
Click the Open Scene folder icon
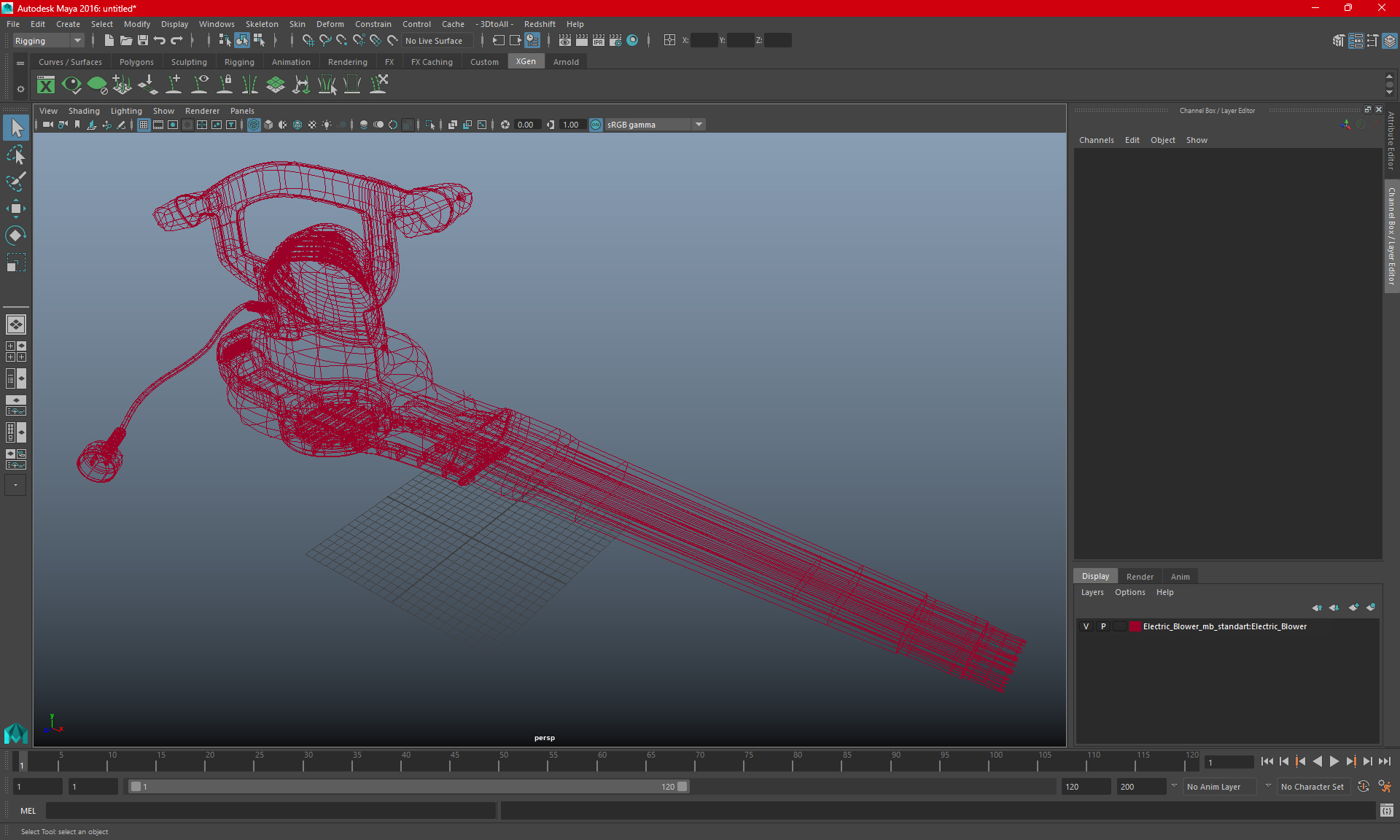pos(125,41)
